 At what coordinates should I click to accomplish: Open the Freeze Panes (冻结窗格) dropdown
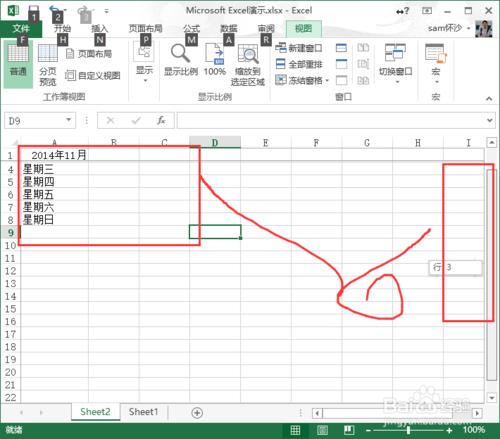click(302, 80)
